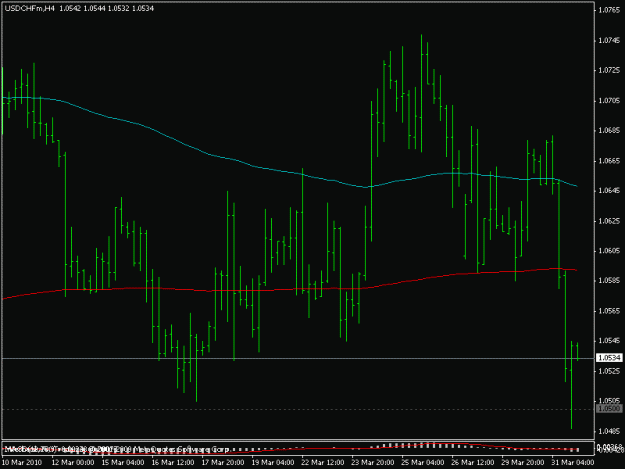This screenshot has width=625, height=469.
Task: Click the 31 Mar 04:00 time label
Action: click(573, 462)
